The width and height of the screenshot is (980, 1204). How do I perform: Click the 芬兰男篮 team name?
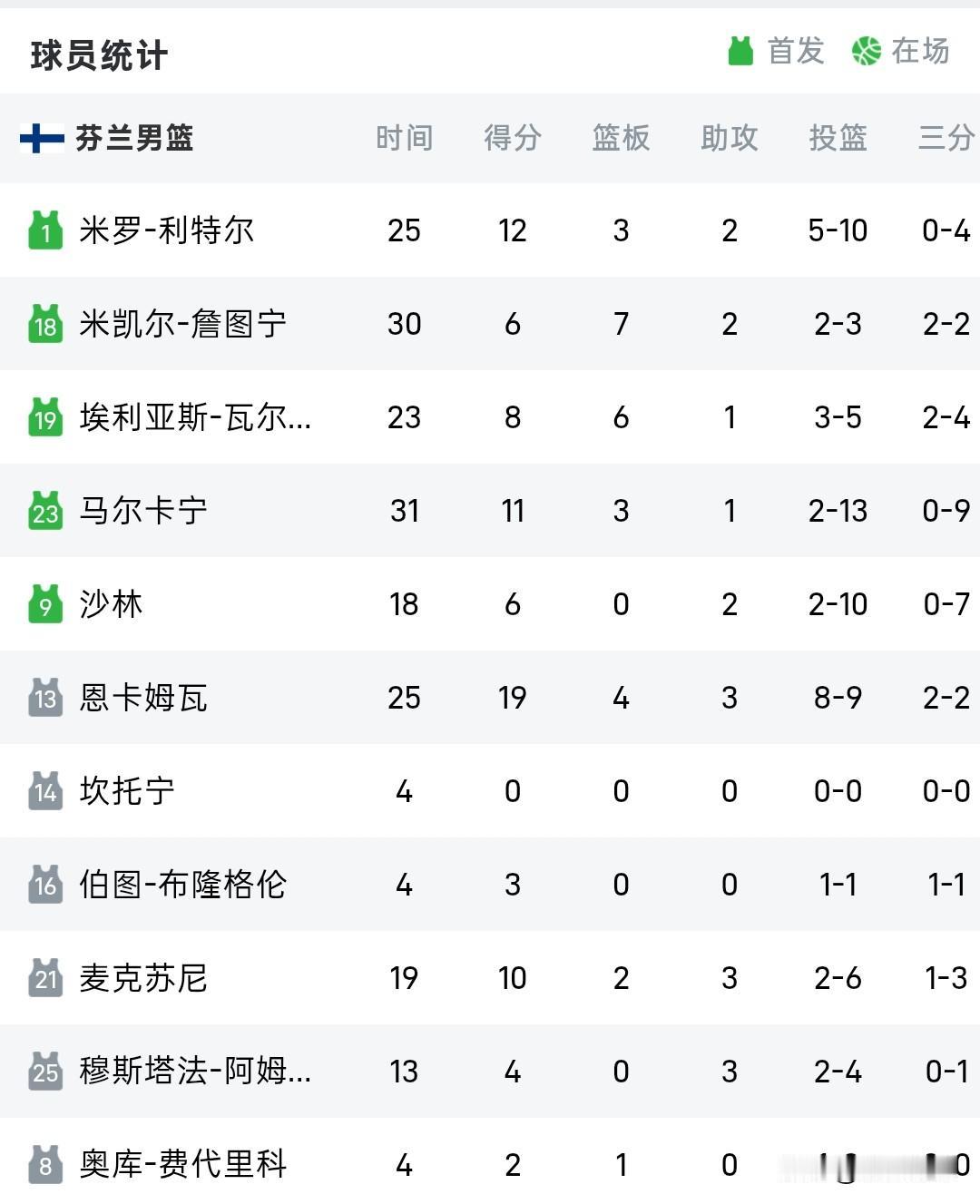134,138
